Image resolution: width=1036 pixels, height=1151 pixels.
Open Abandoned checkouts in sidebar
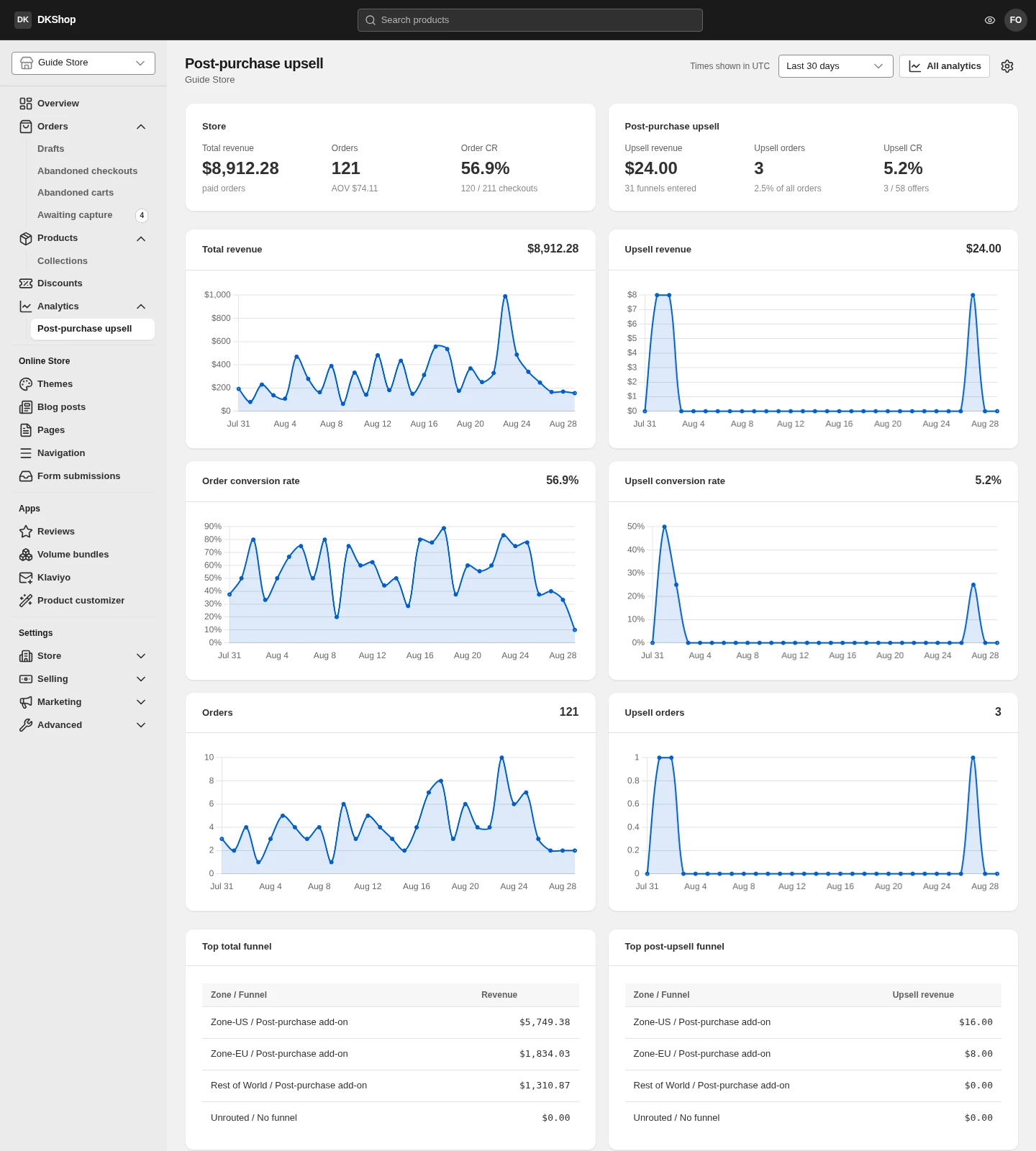87,171
